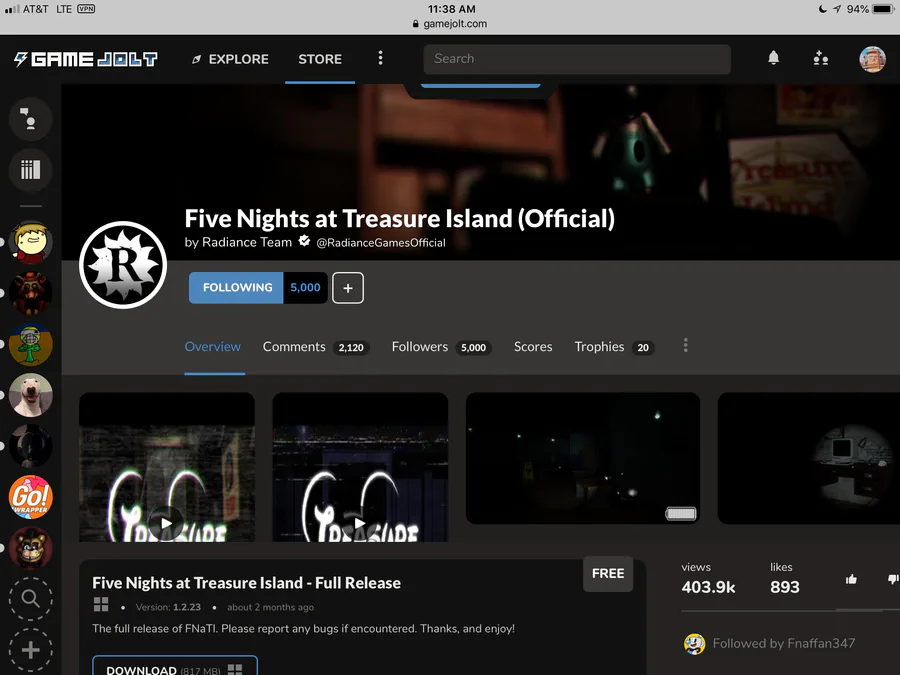Click the Five Nights at Treasure Island title
Image resolution: width=900 pixels, height=675 pixels.
point(399,219)
